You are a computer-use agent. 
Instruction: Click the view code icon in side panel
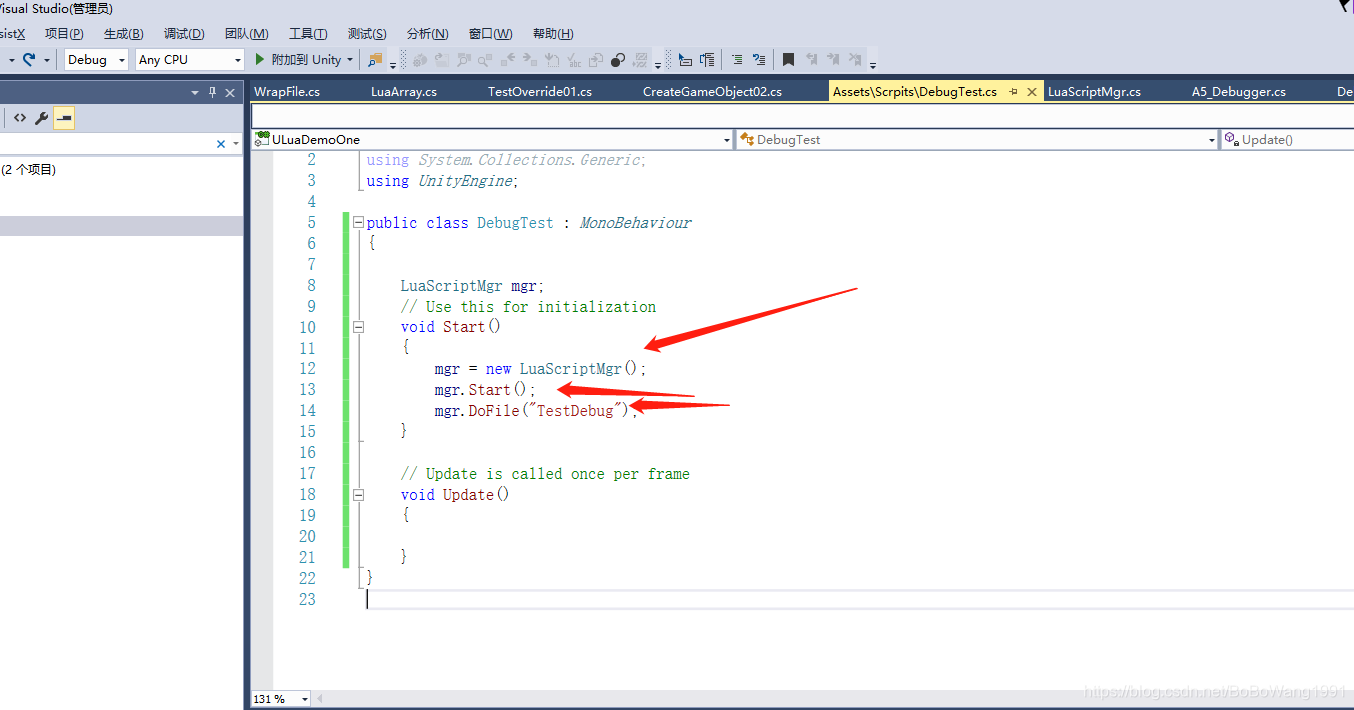(x=20, y=118)
